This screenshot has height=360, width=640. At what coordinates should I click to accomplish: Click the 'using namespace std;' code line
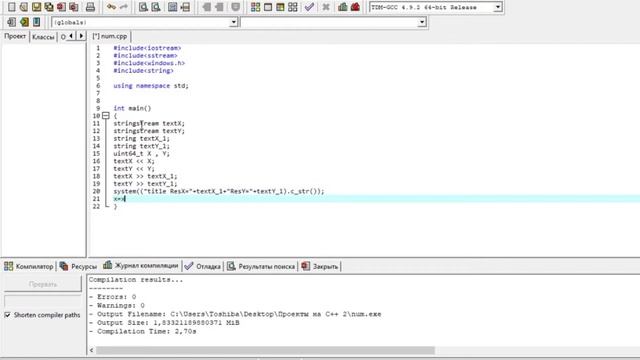151,86
